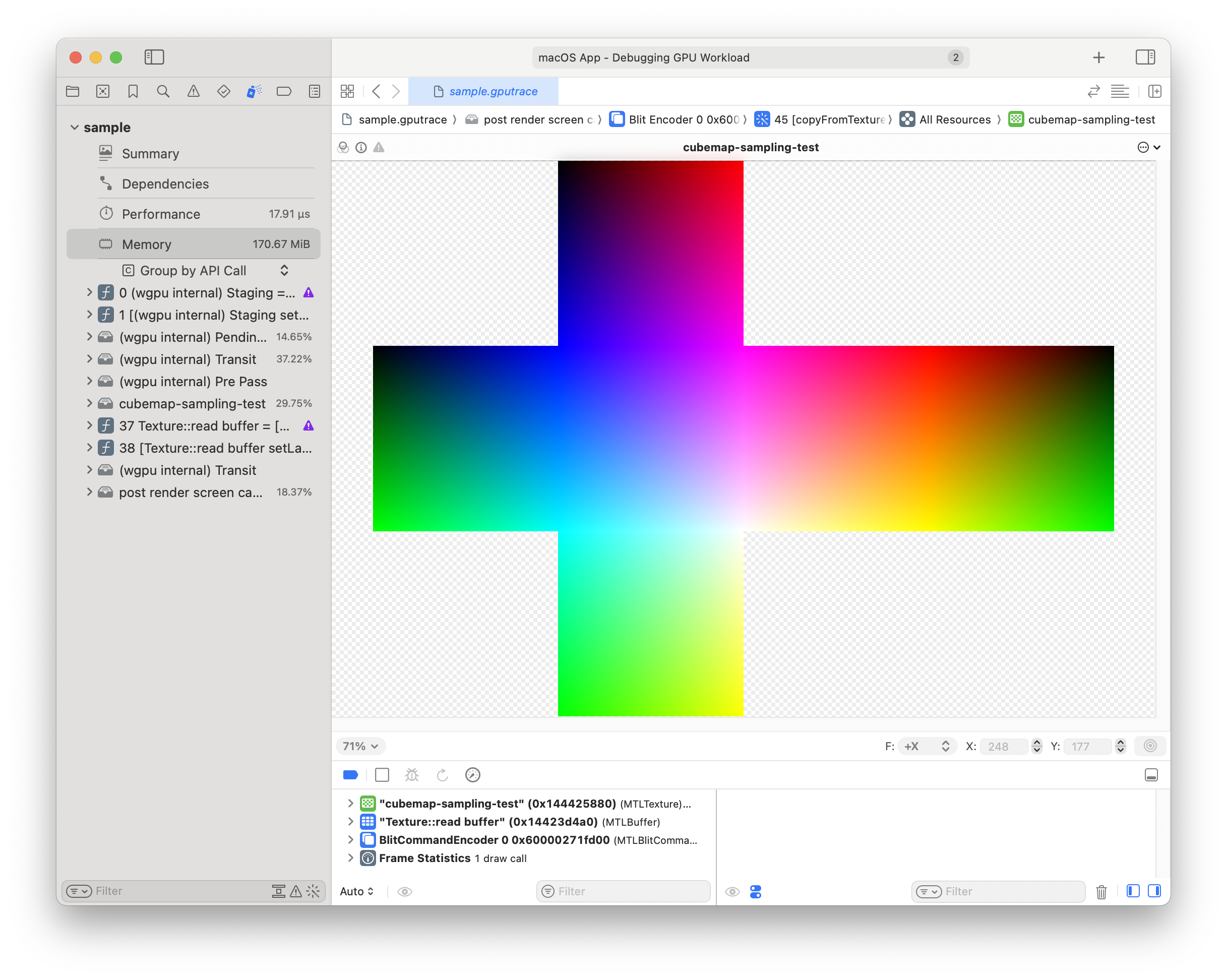Open the texture view options menu
This screenshot has height=980, width=1227.
(1148, 147)
